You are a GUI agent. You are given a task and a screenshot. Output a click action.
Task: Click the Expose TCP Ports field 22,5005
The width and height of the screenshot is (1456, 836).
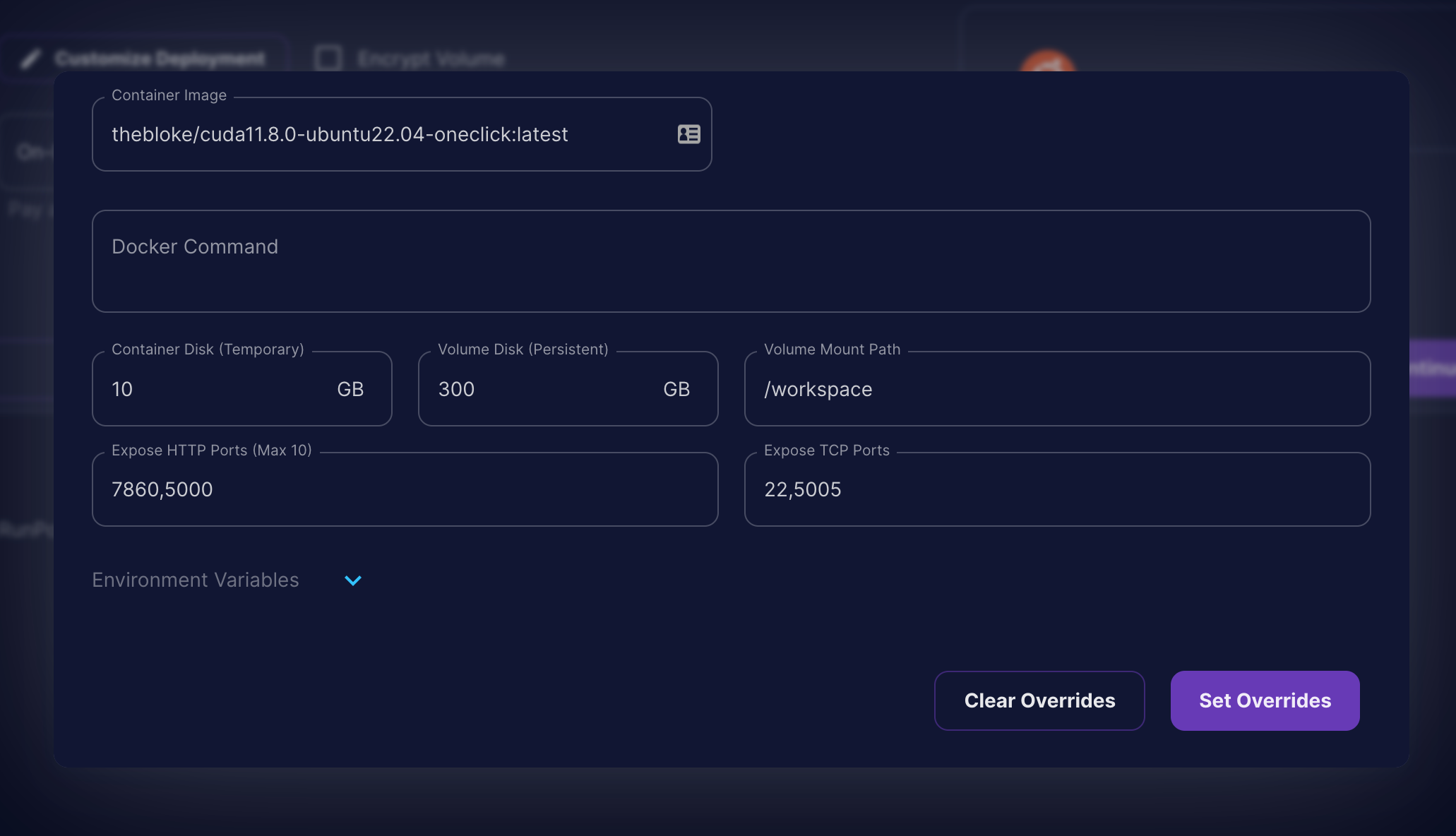[1056, 489]
